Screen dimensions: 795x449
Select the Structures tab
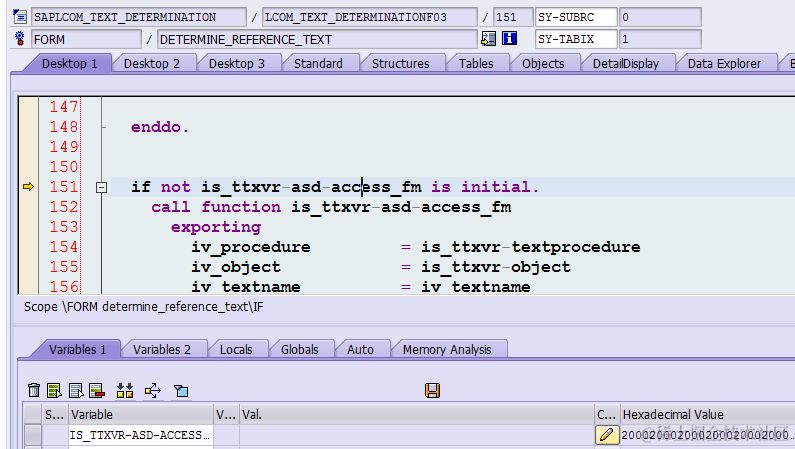(x=401, y=63)
